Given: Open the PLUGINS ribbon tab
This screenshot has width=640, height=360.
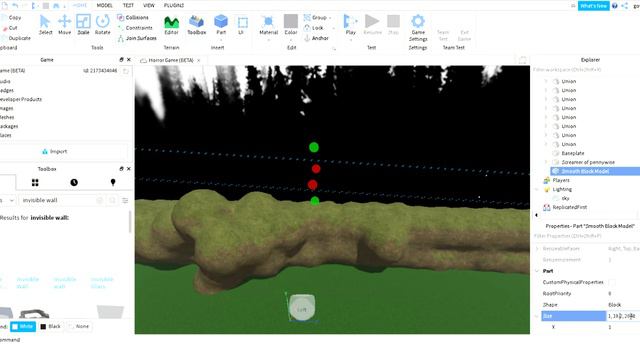Looking at the screenshot, I should pyautogui.click(x=174, y=5).
